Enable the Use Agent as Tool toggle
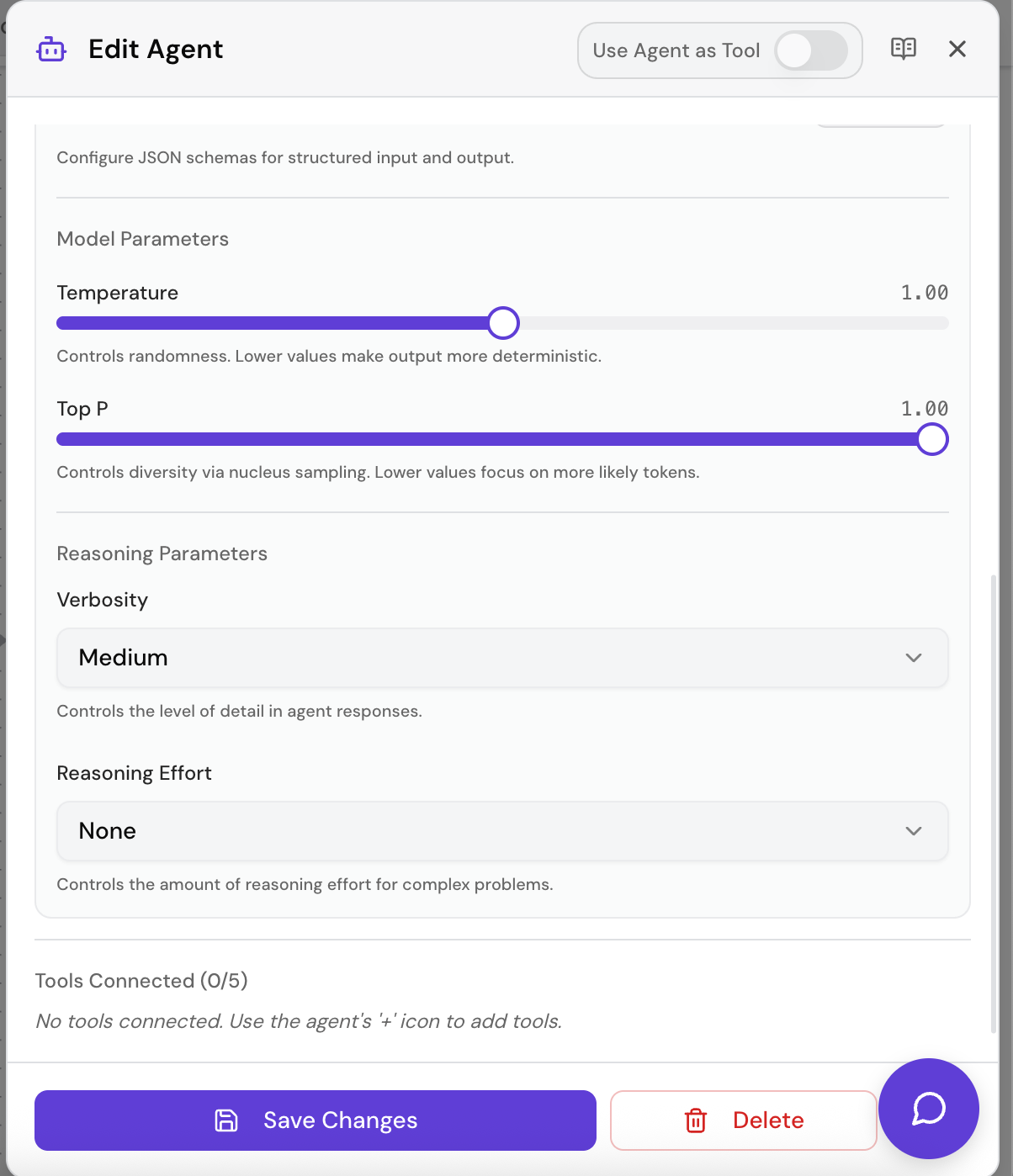Viewport: 1013px width, 1176px height. tap(812, 50)
